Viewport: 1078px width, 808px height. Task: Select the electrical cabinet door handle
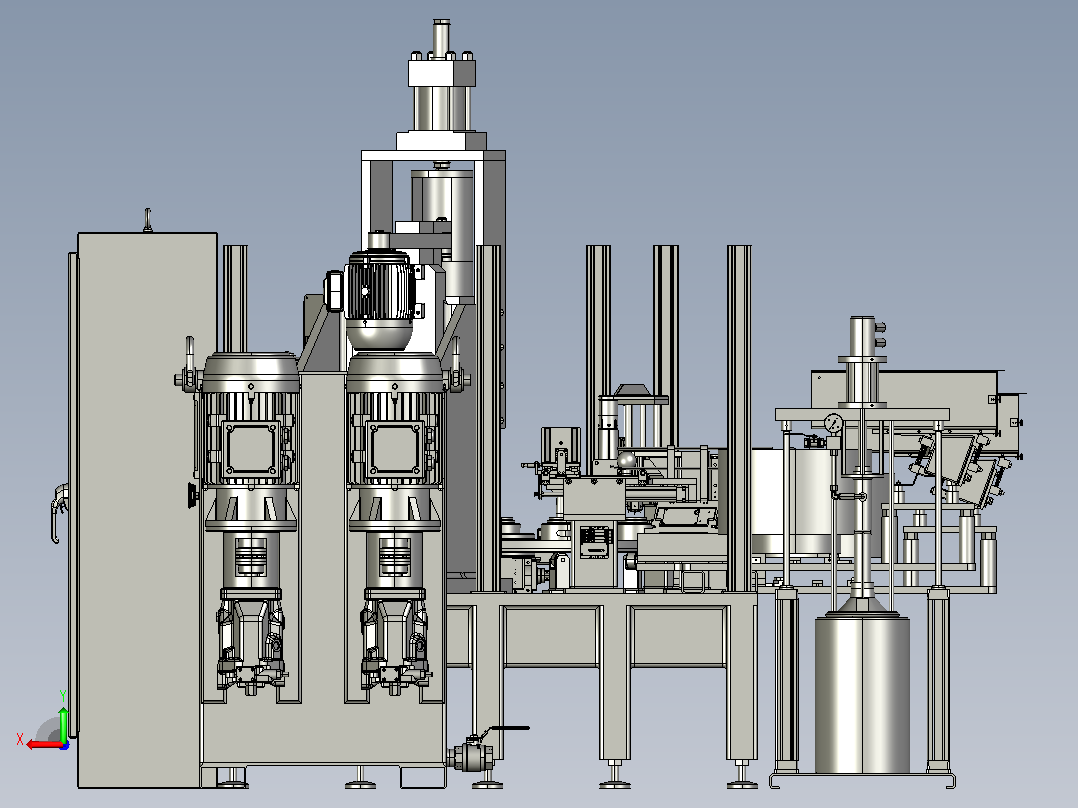[x=59, y=512]
